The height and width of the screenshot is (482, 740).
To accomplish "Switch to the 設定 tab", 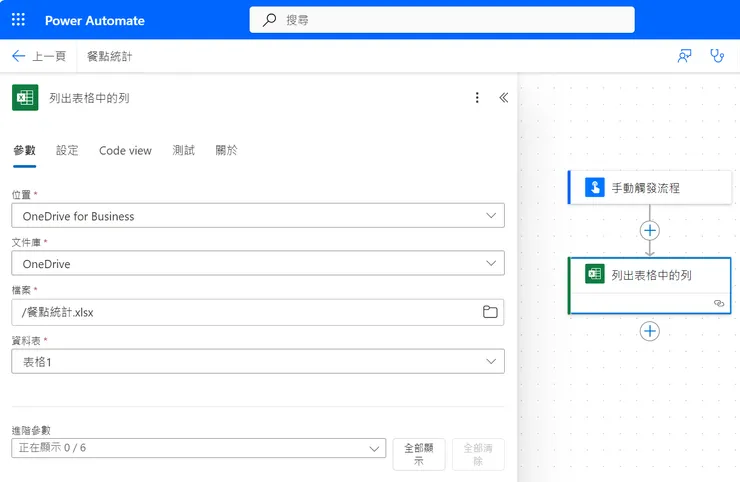I will click(67, 151).
